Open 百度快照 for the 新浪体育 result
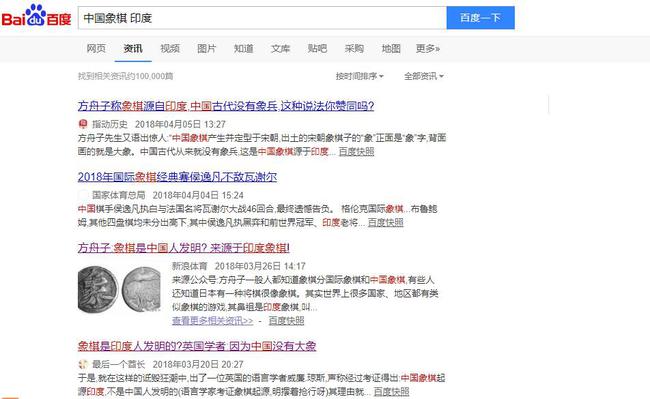Screen dimensions: 650x399 [286, 321]
